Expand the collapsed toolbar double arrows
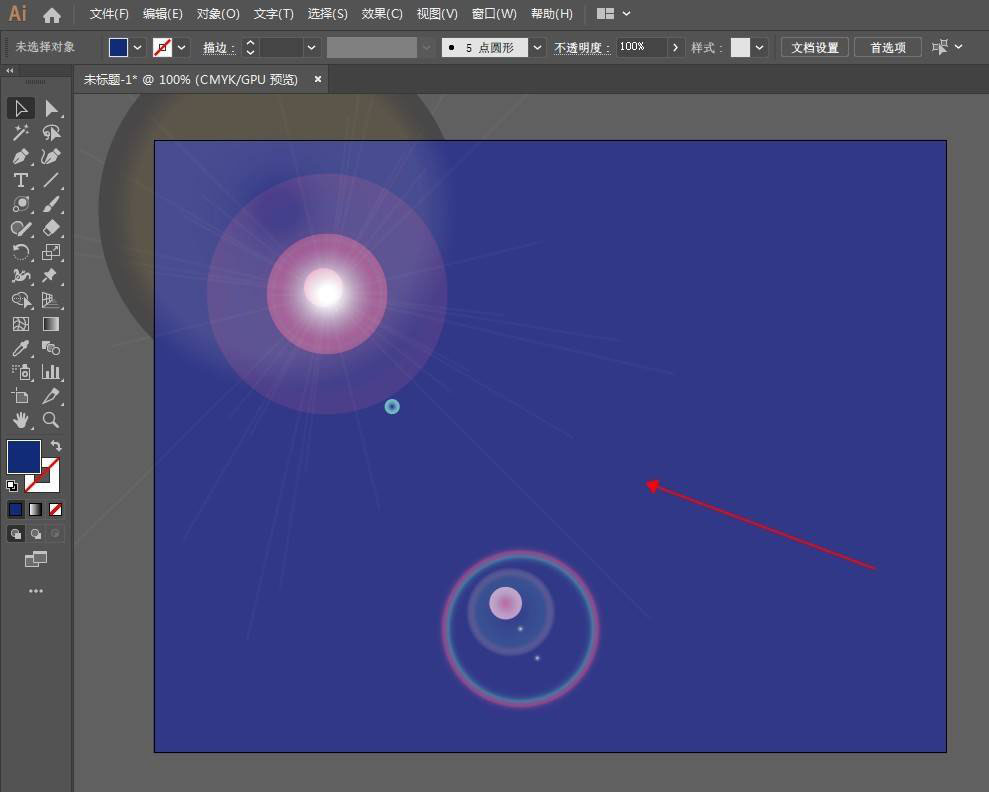This screenshot has height=792, width=989. [x=9, y=71]
